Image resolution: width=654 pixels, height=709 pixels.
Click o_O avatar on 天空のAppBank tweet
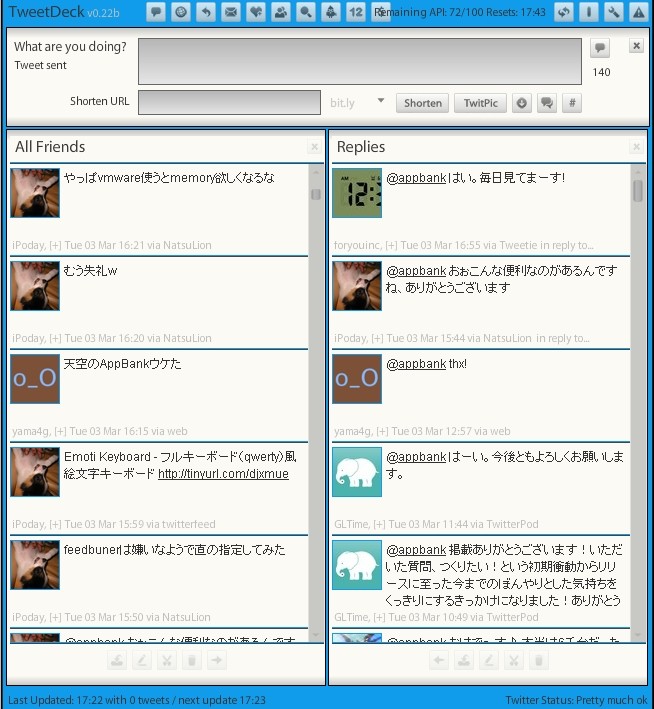(x=35, y=379)
